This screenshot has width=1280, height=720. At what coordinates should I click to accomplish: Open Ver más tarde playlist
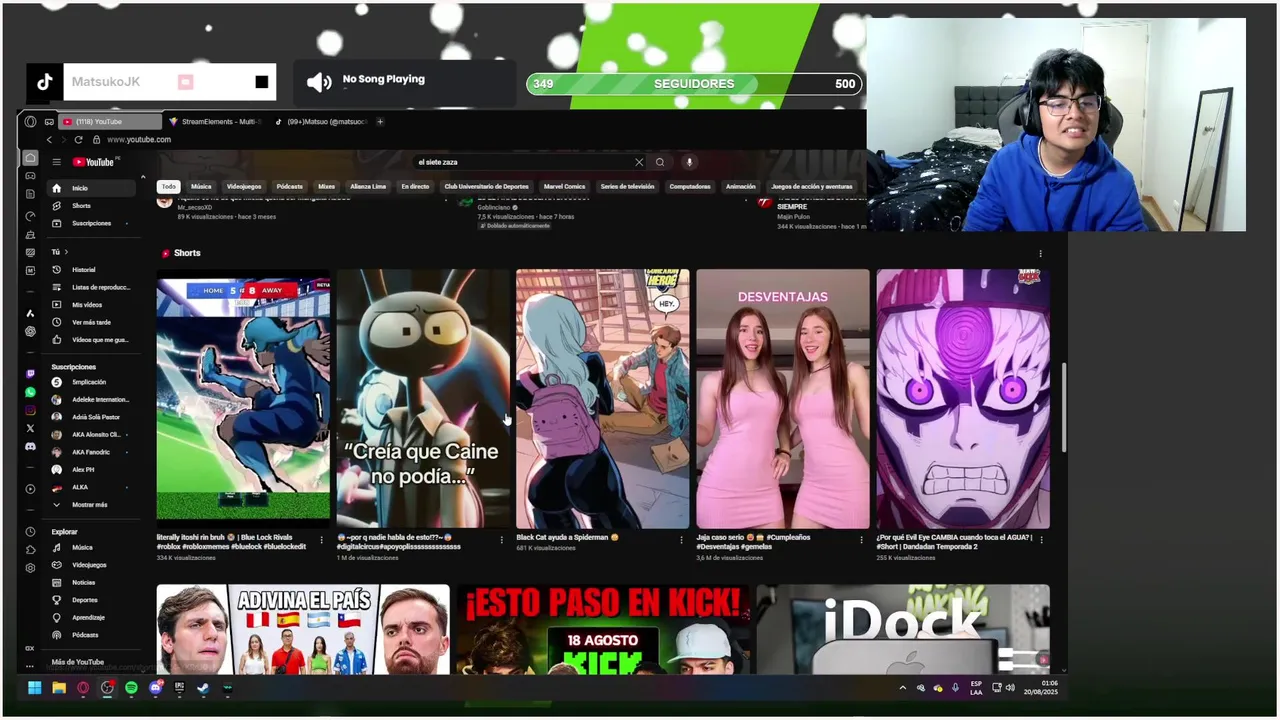pyautogui.click(x=91, y=322)
